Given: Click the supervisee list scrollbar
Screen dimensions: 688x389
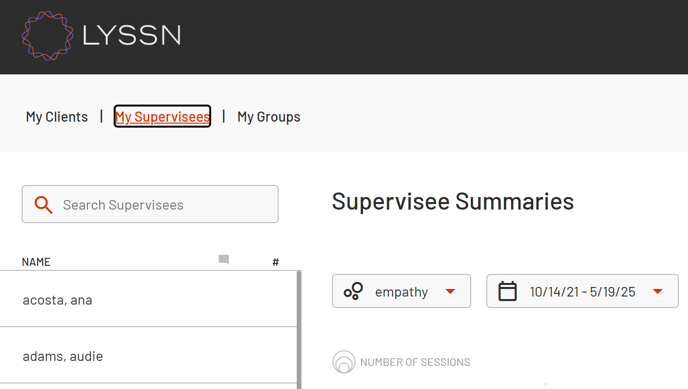Looking at the screenshot, I should coord(299,330).
